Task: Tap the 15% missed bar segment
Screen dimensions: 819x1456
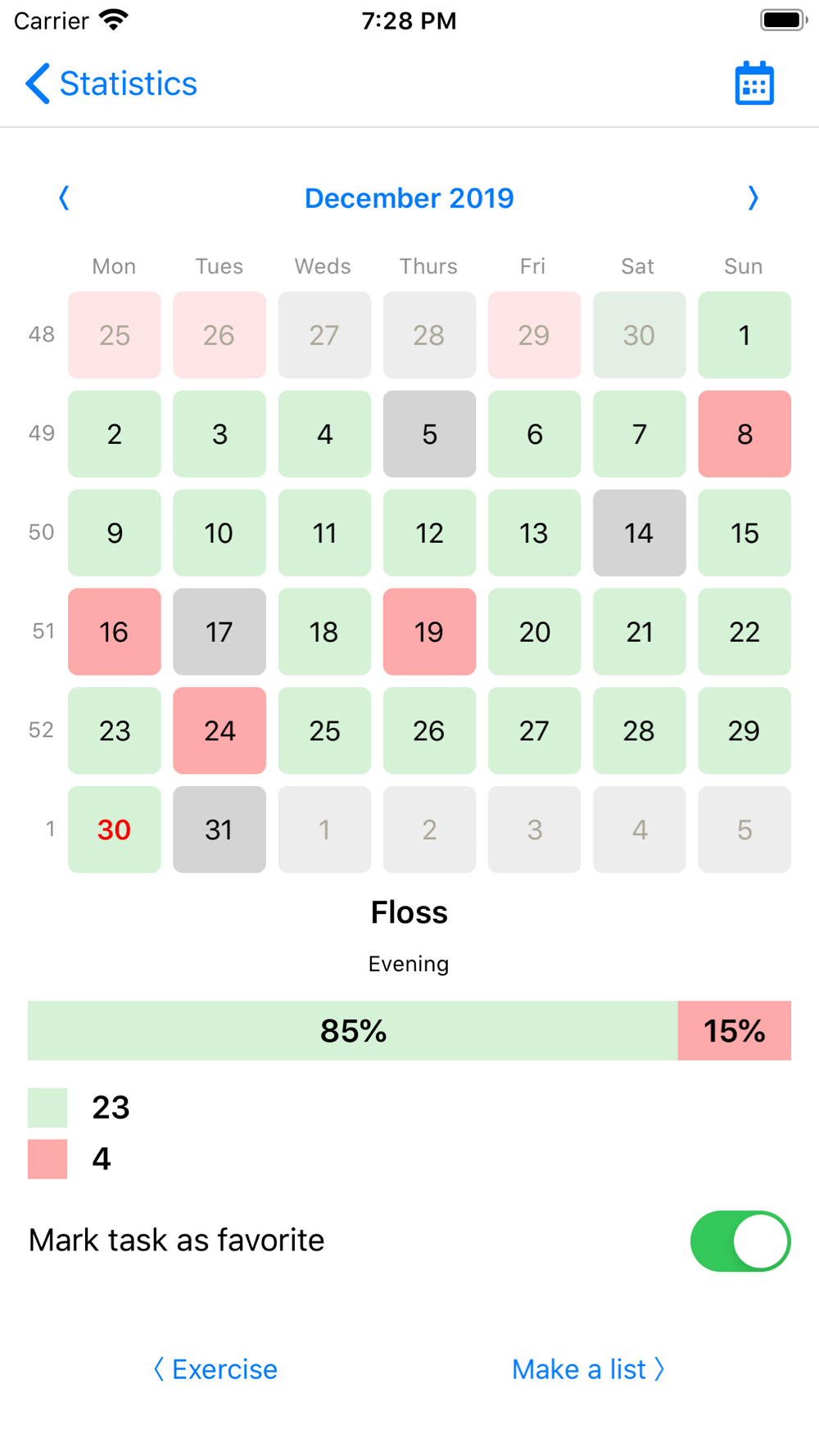Action: click(735, 1030)
